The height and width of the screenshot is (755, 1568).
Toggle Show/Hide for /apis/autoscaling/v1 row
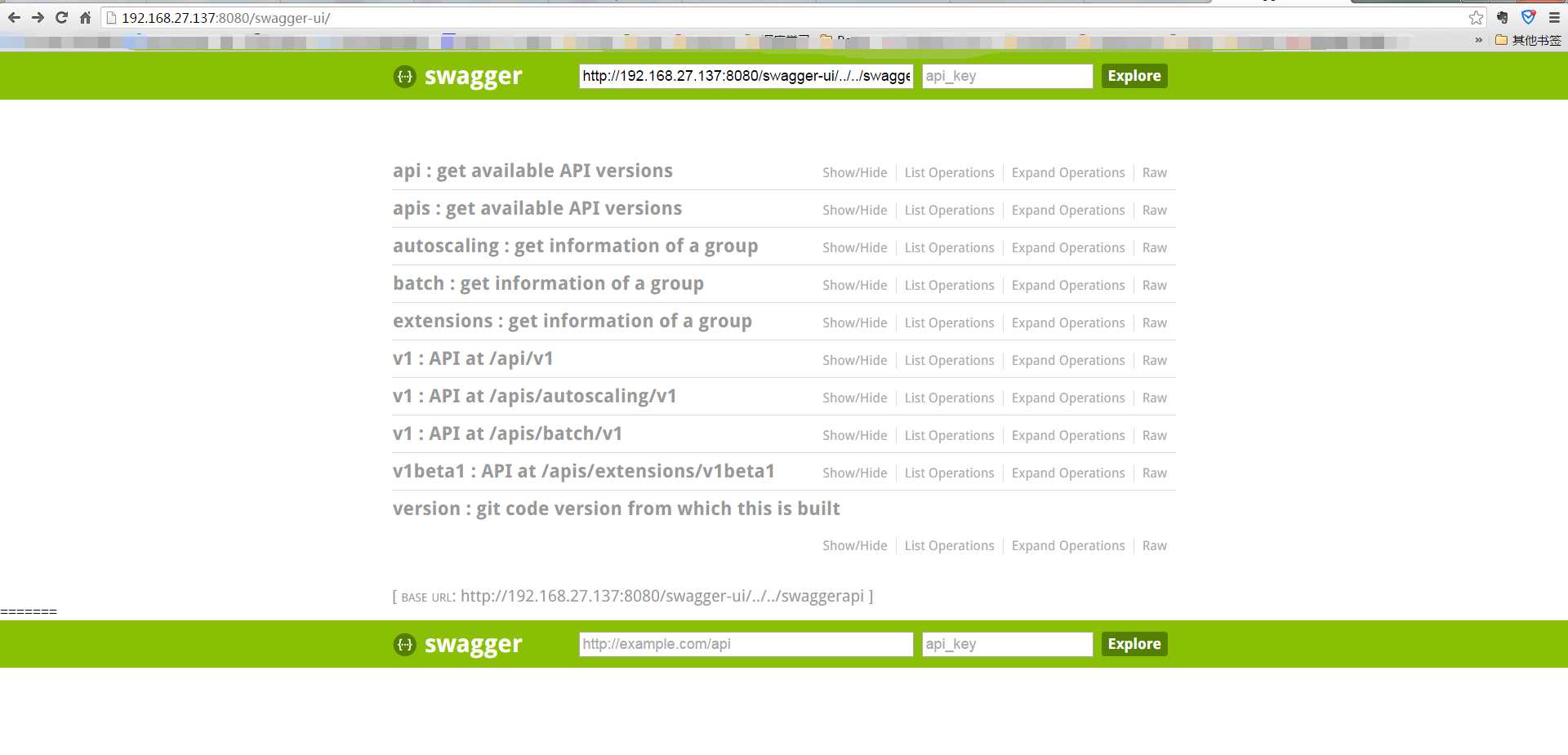[x=854, y=397]
